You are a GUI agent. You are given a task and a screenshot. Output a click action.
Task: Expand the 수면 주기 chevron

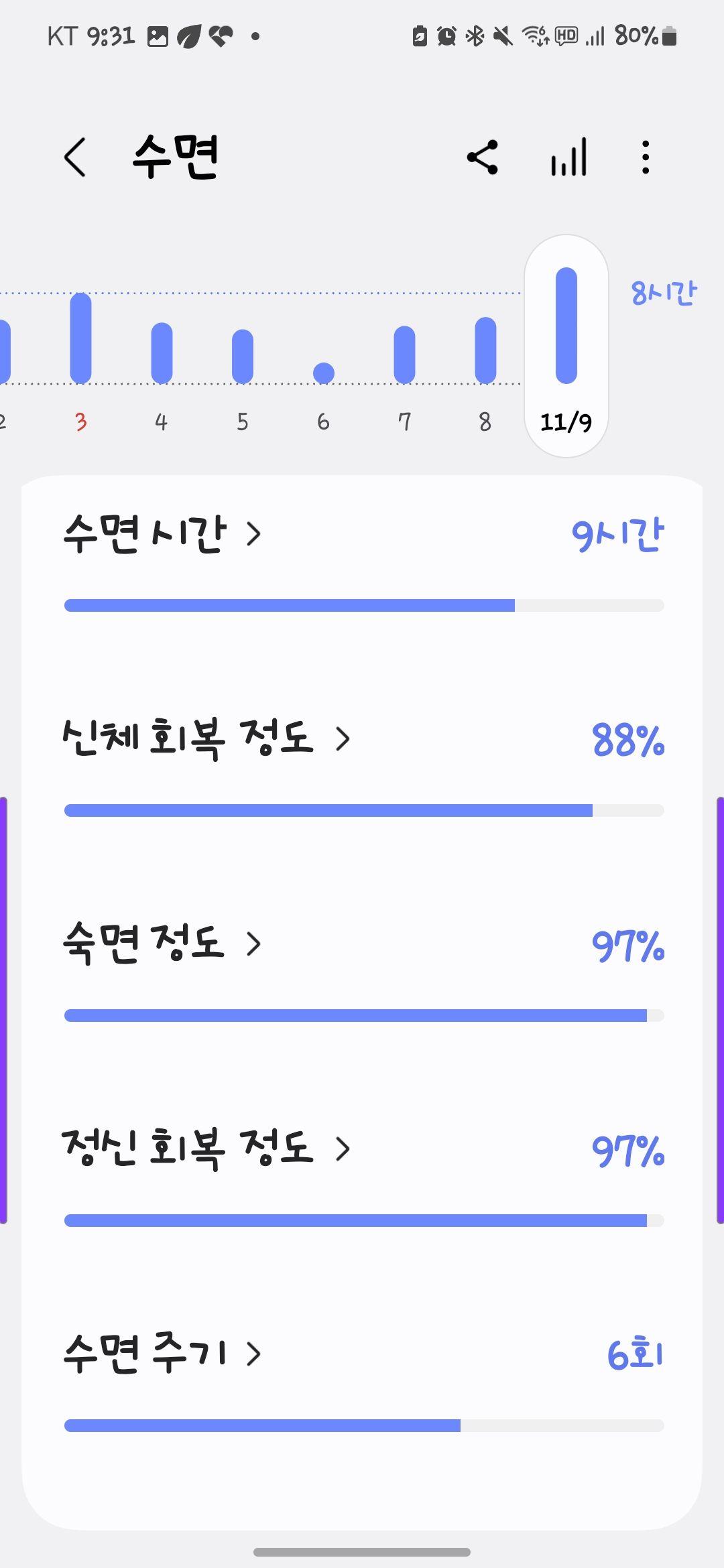(253, 1354)
